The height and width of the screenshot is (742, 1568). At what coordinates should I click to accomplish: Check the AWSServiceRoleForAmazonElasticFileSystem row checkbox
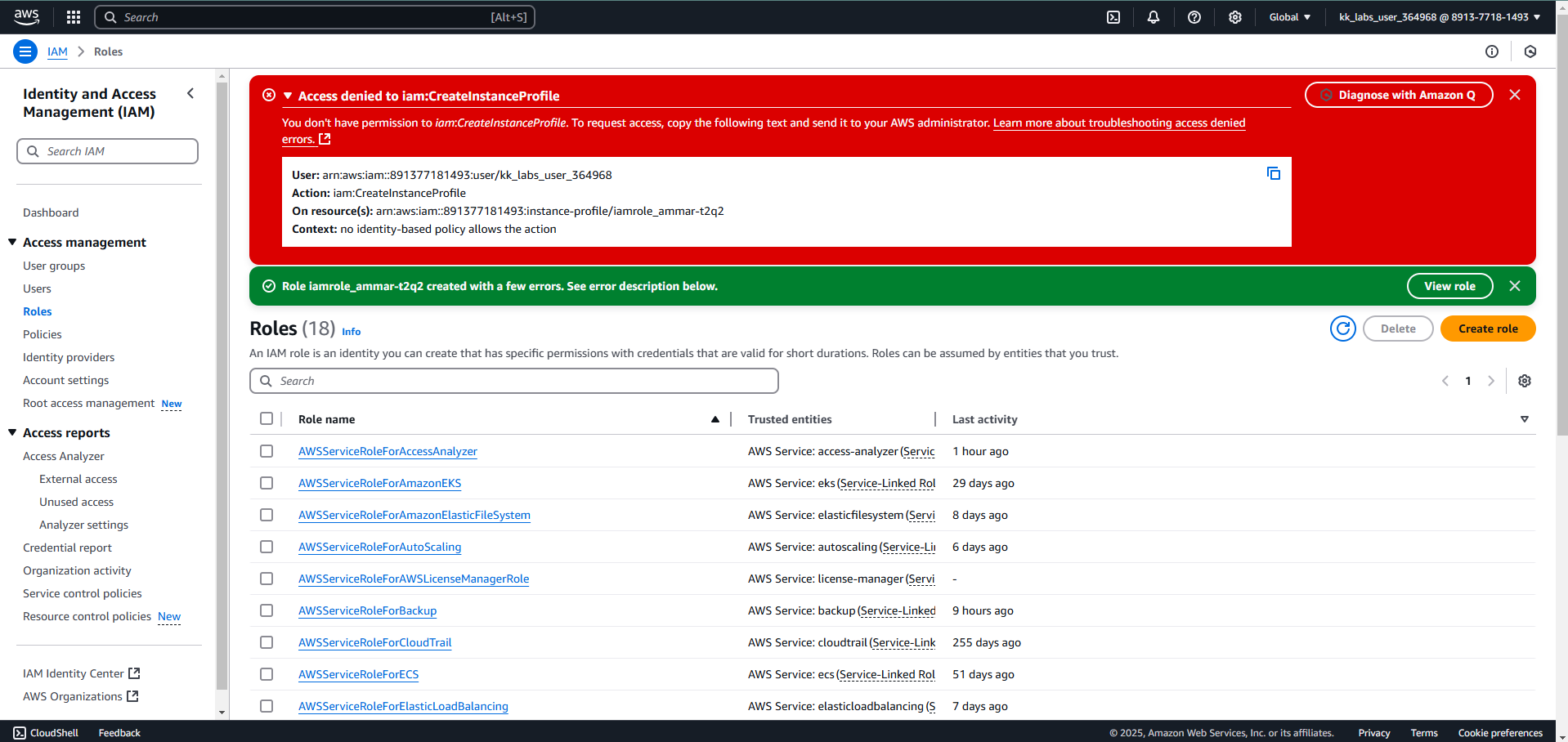click(x=267, y=515)
